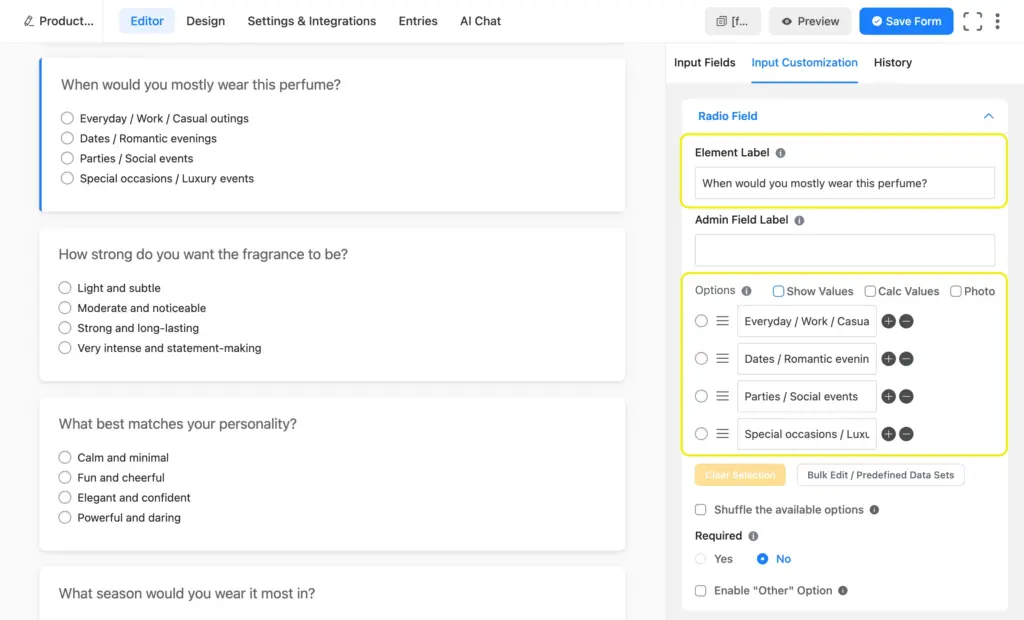Switch to Input Customization tab

click(x=805, y=63)
